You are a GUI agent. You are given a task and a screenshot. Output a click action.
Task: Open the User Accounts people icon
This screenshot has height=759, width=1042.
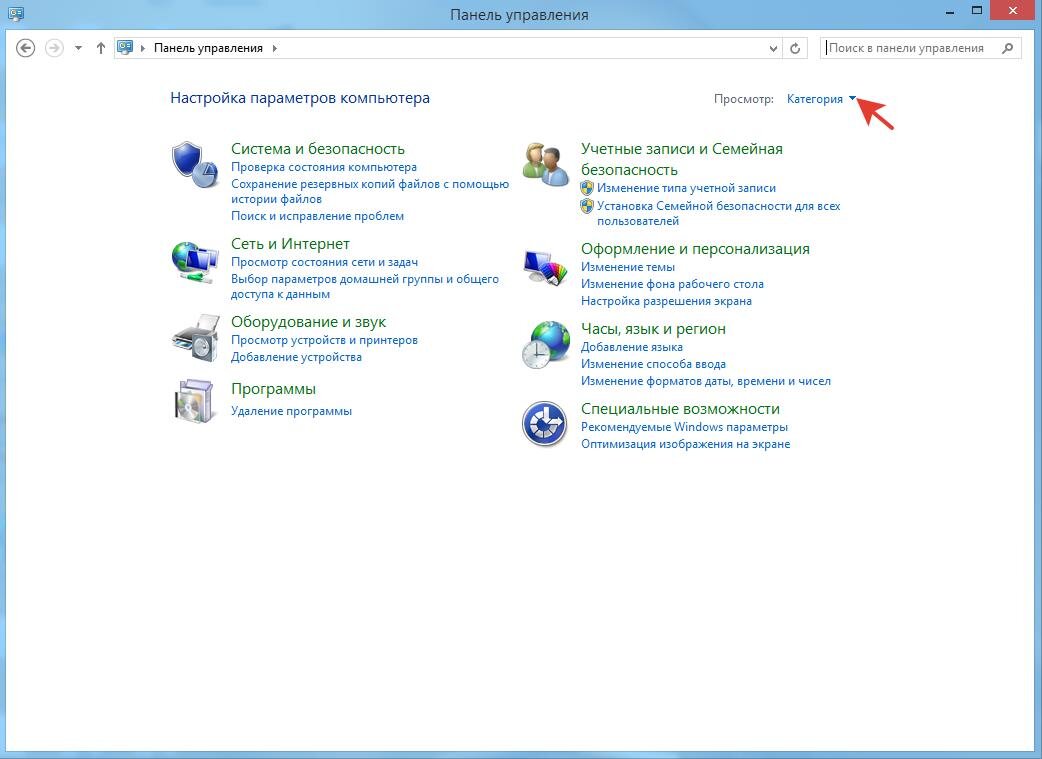[546, 164]
